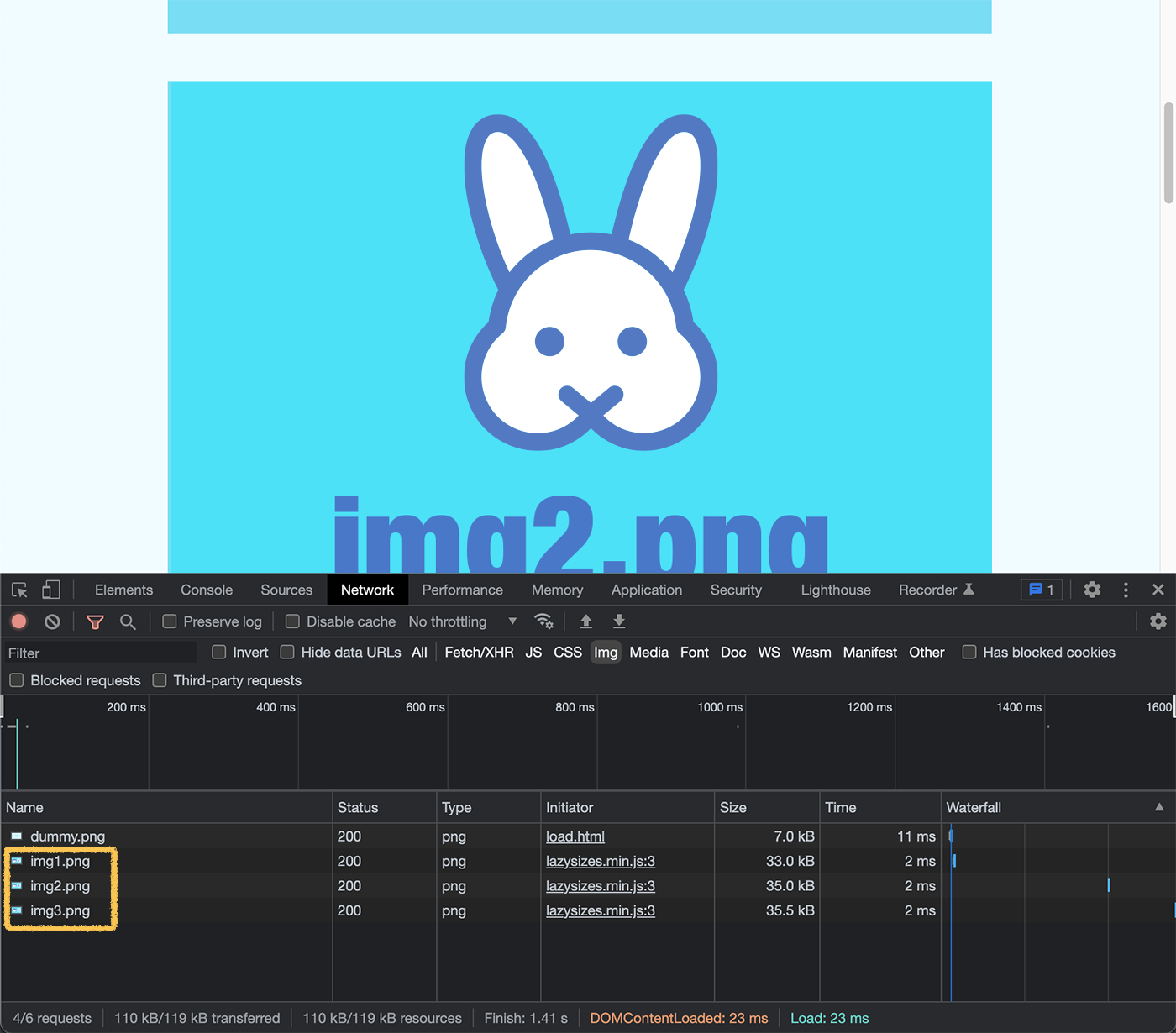
Task: Switch to the Console tab
Action: [207, 590]
